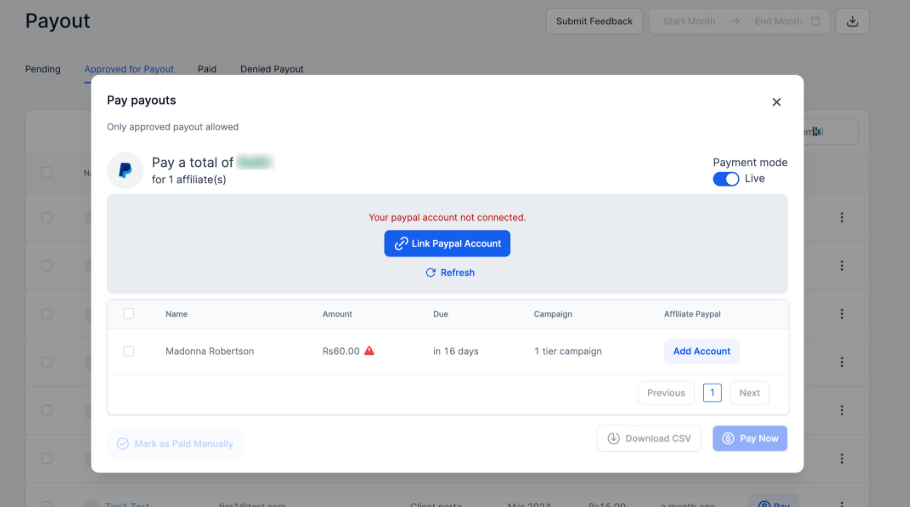Click Pay Now button
The height and width of the screenshot is (507, 910).
(750, 439)
